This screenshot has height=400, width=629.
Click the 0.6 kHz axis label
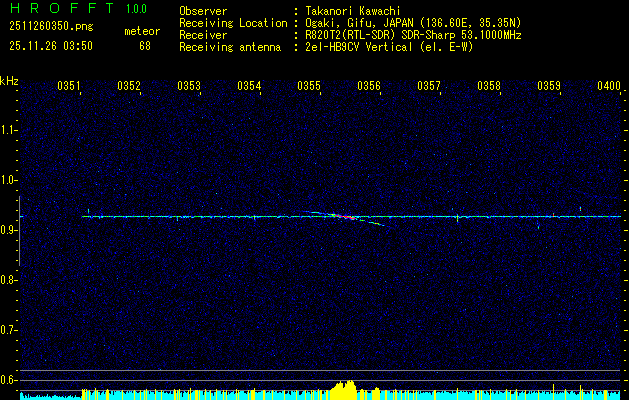point(8,380)
